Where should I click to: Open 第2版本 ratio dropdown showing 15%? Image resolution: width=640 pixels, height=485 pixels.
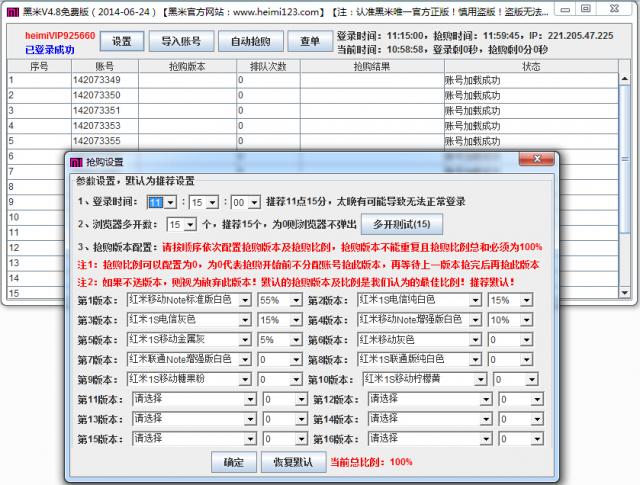(x=510, y=300)
